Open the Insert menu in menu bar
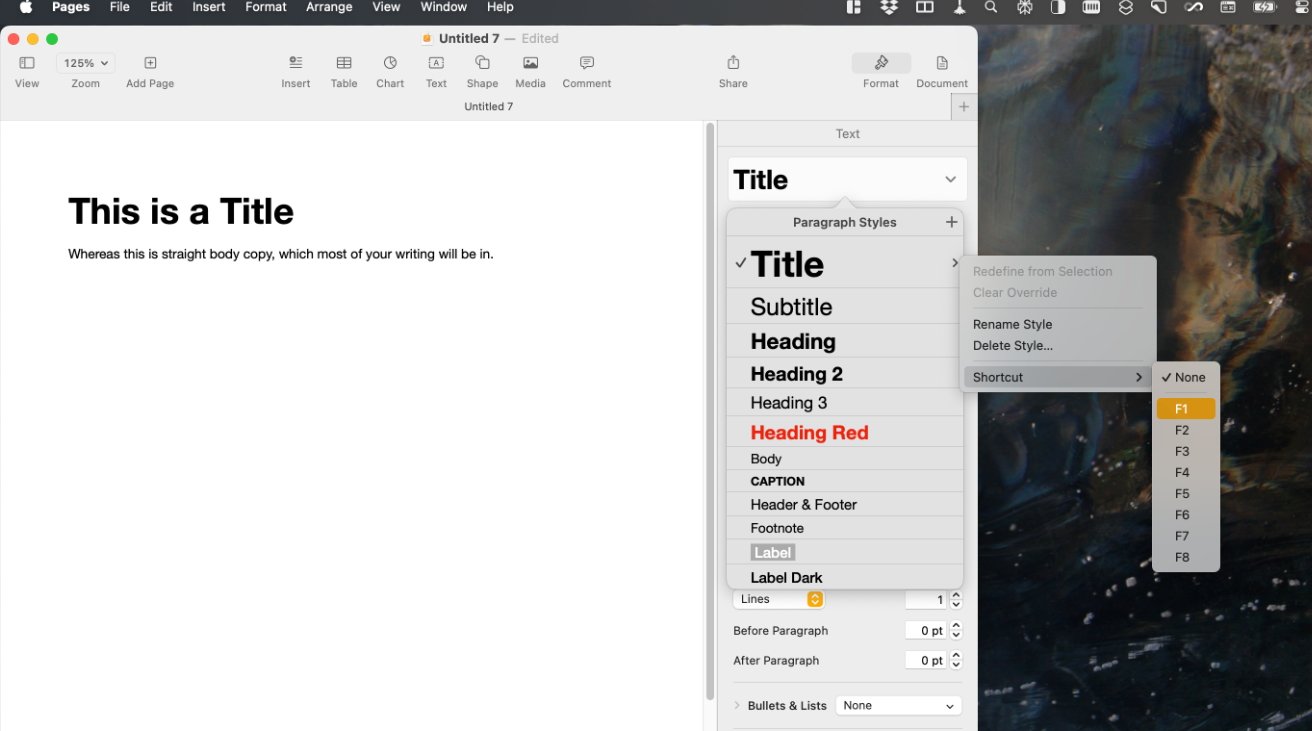1312x731 pixels. coord(209,7)
